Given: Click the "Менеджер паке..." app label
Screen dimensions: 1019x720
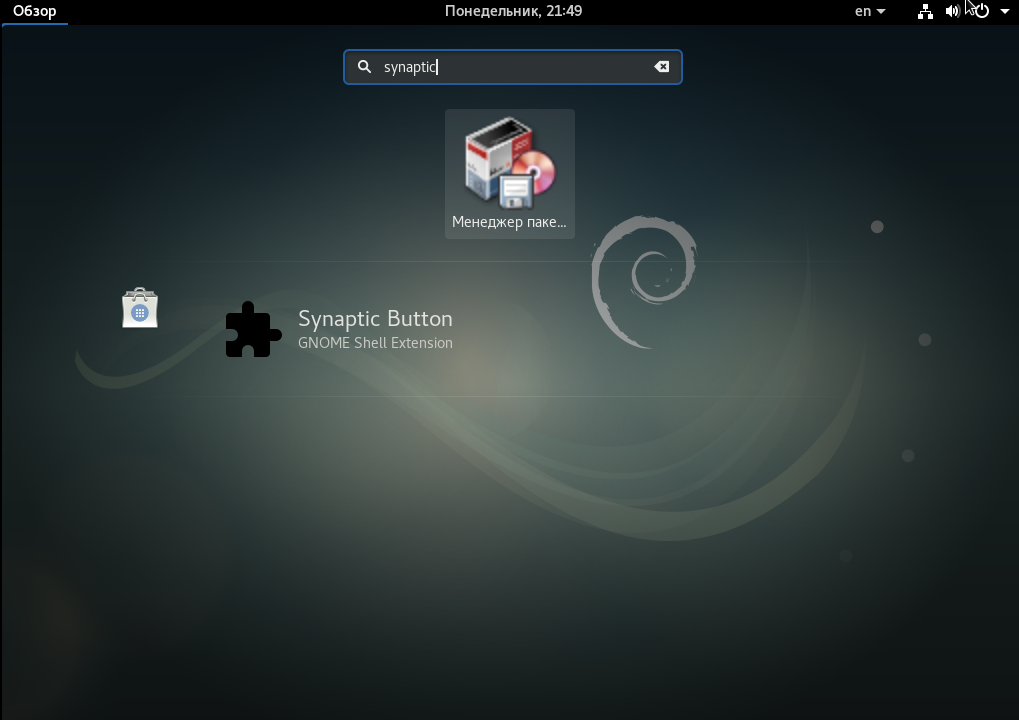Looking at the screenshot, I should click(x=509, y=222).
